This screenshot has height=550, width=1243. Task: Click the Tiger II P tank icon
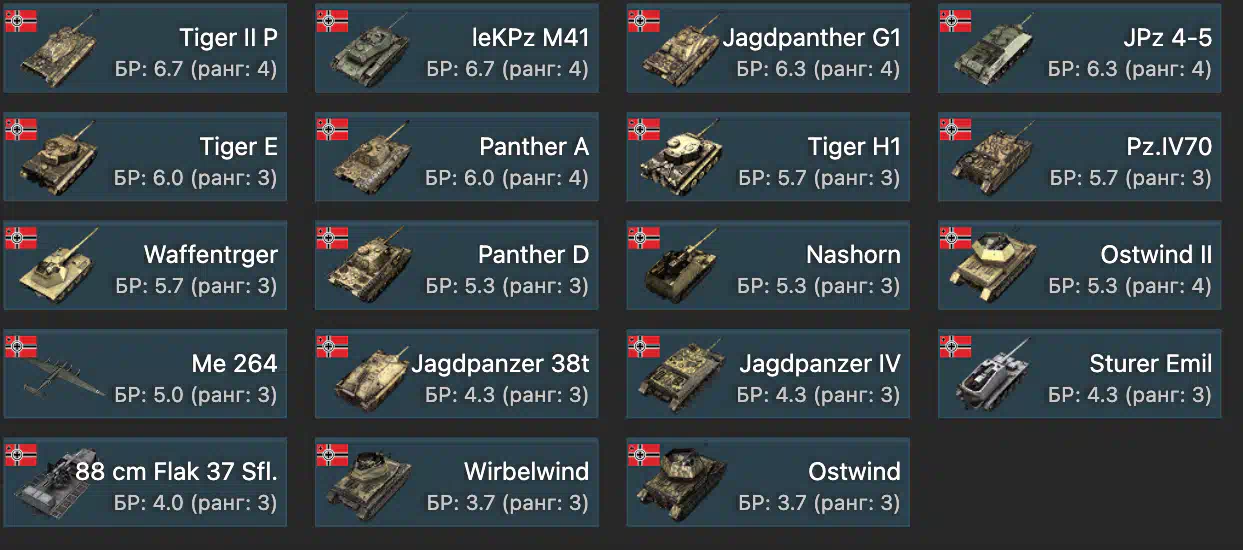tap(60, 56)
